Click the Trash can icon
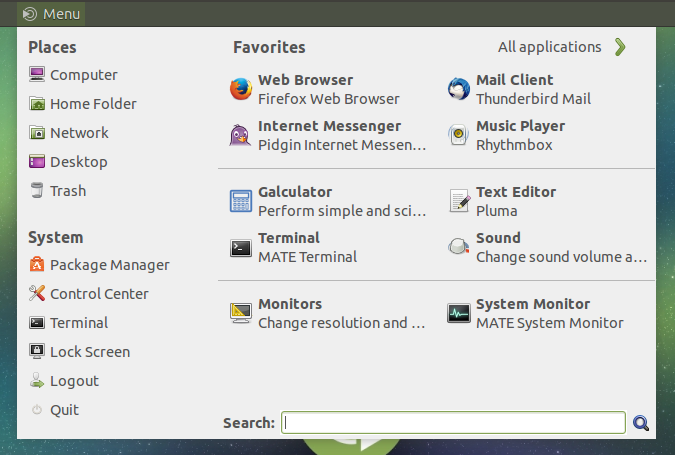 pyautogui.click(x=37, y=190)
